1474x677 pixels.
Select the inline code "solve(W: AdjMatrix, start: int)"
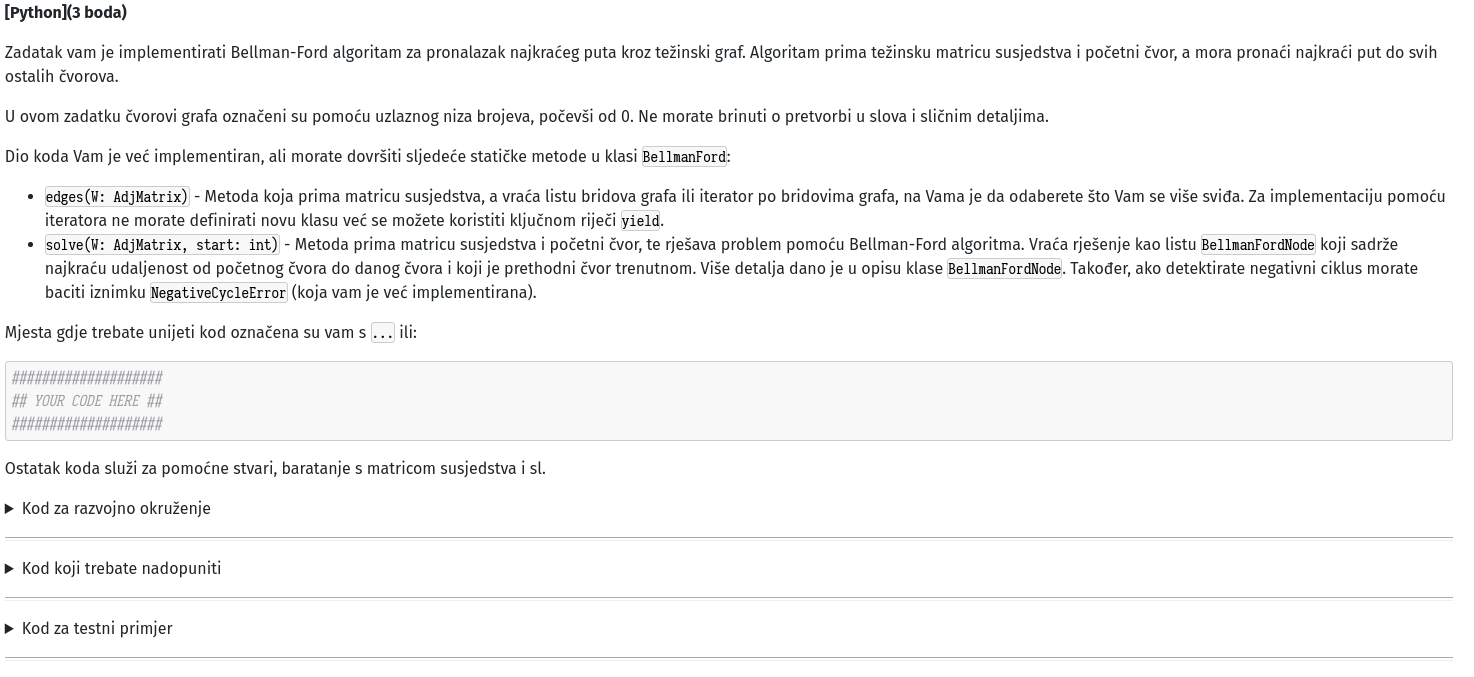pyautogui.click(x=162, y=245)
